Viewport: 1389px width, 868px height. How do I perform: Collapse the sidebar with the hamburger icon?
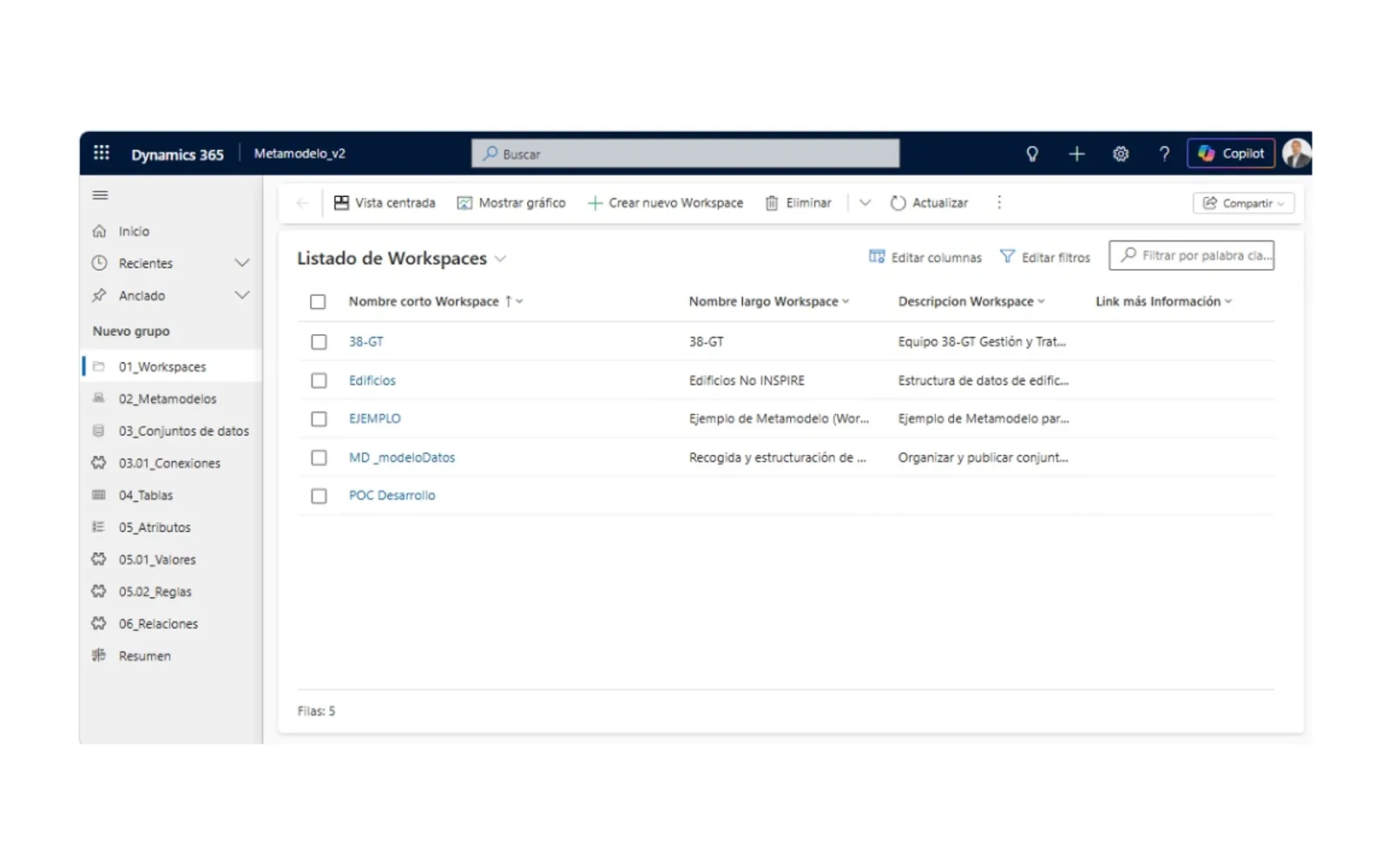point(101,195)
